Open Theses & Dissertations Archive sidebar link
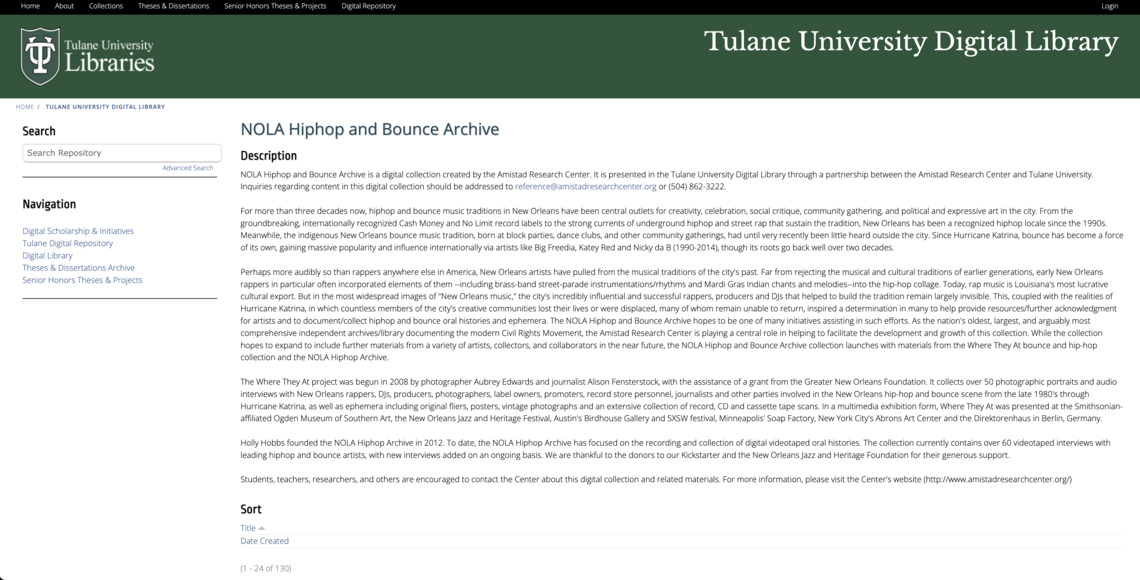This screenshot has height=580, width=1140. click(78, 267)
